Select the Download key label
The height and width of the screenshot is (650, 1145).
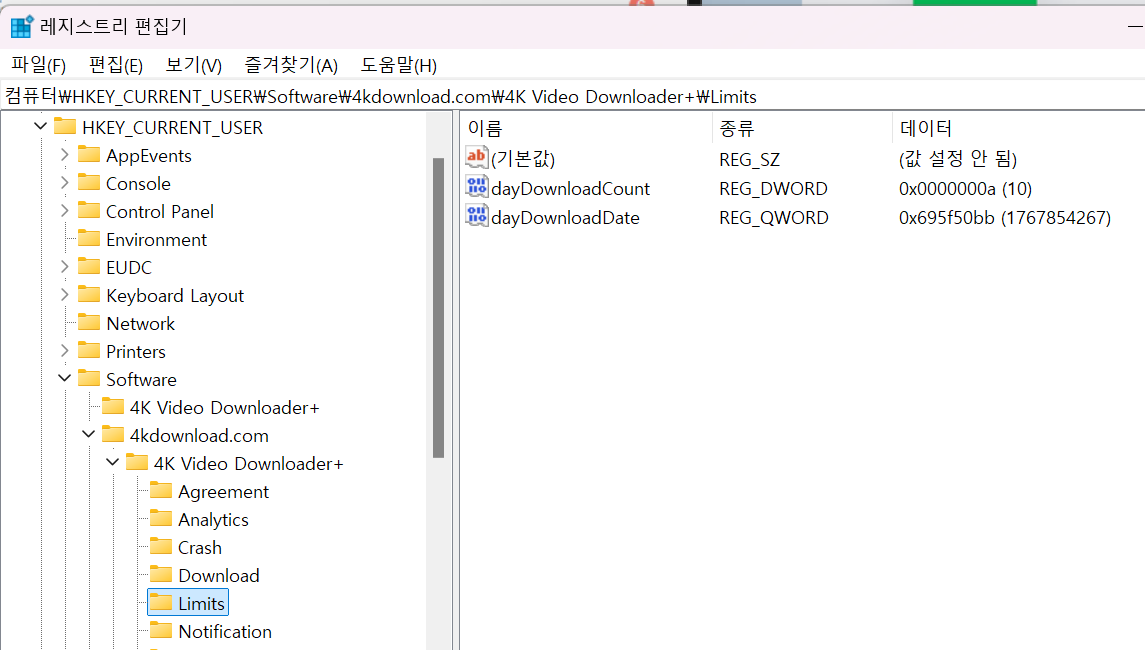click(219, 576)
